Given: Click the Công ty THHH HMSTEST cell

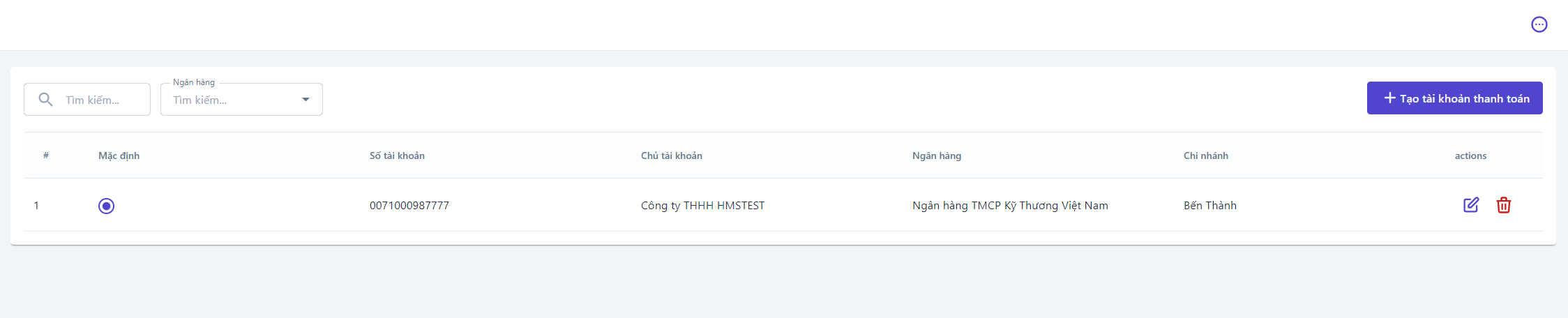Looking at the screenshot, I should pos(702,206).
